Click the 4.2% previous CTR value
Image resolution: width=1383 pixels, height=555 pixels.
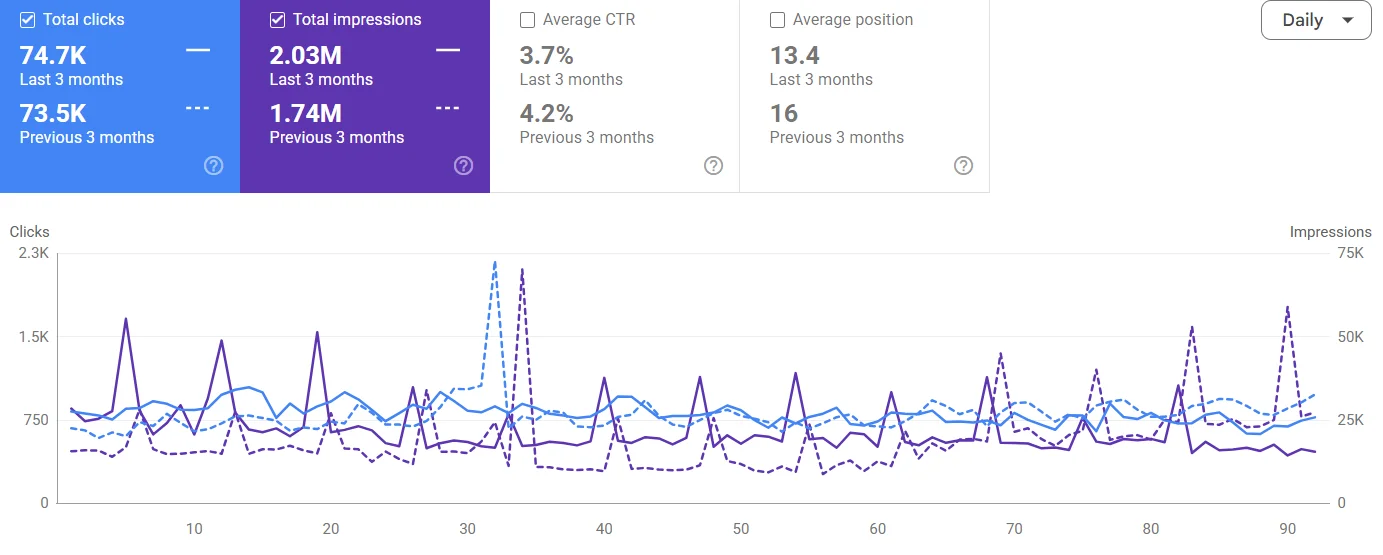tap(546, 113)
